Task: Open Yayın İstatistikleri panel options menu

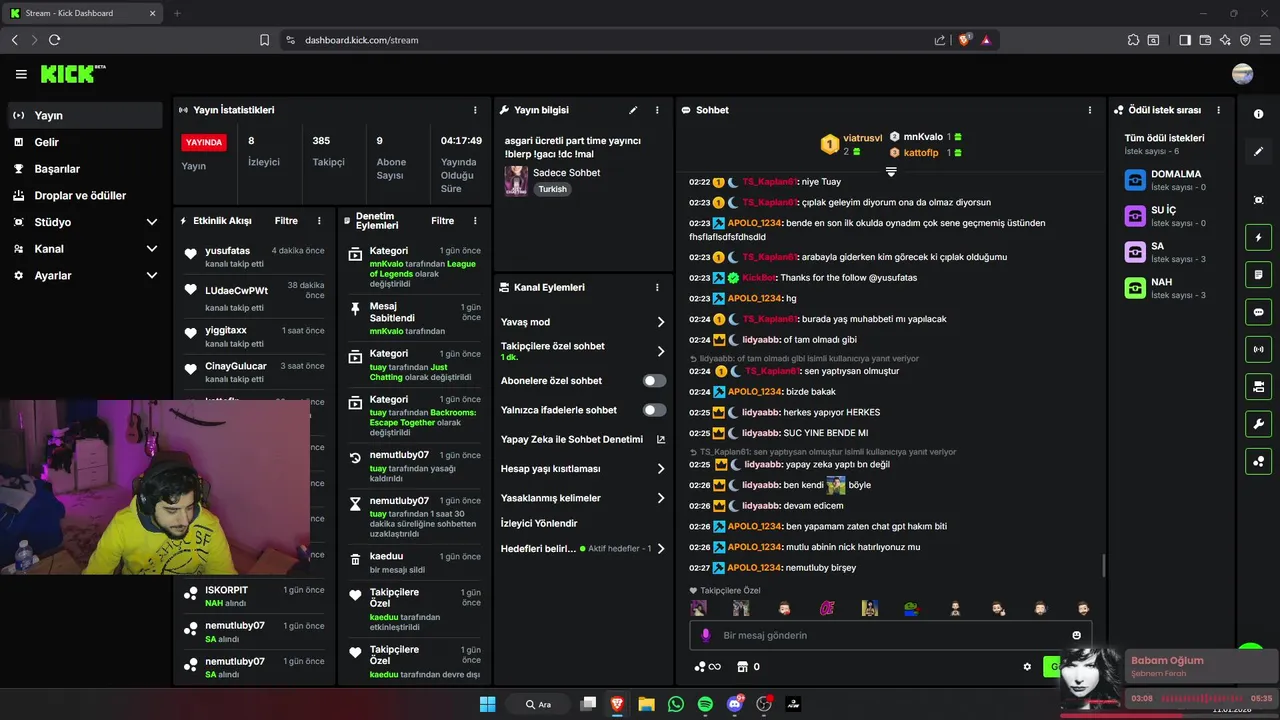Action: pyautogui.click(x=475, y=110)
